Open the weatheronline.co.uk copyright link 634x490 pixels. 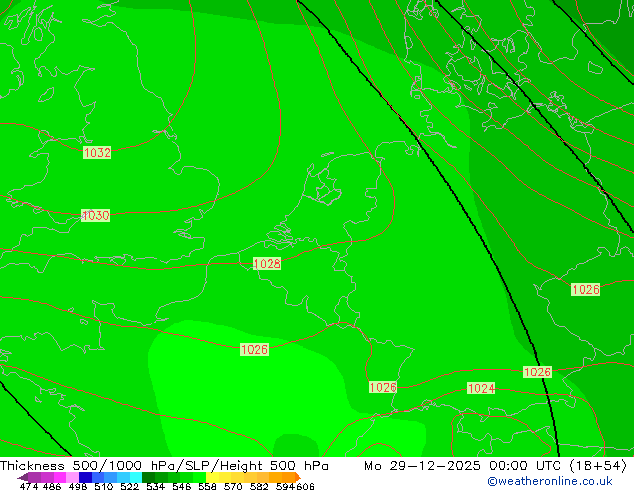(x=550, y=481)
